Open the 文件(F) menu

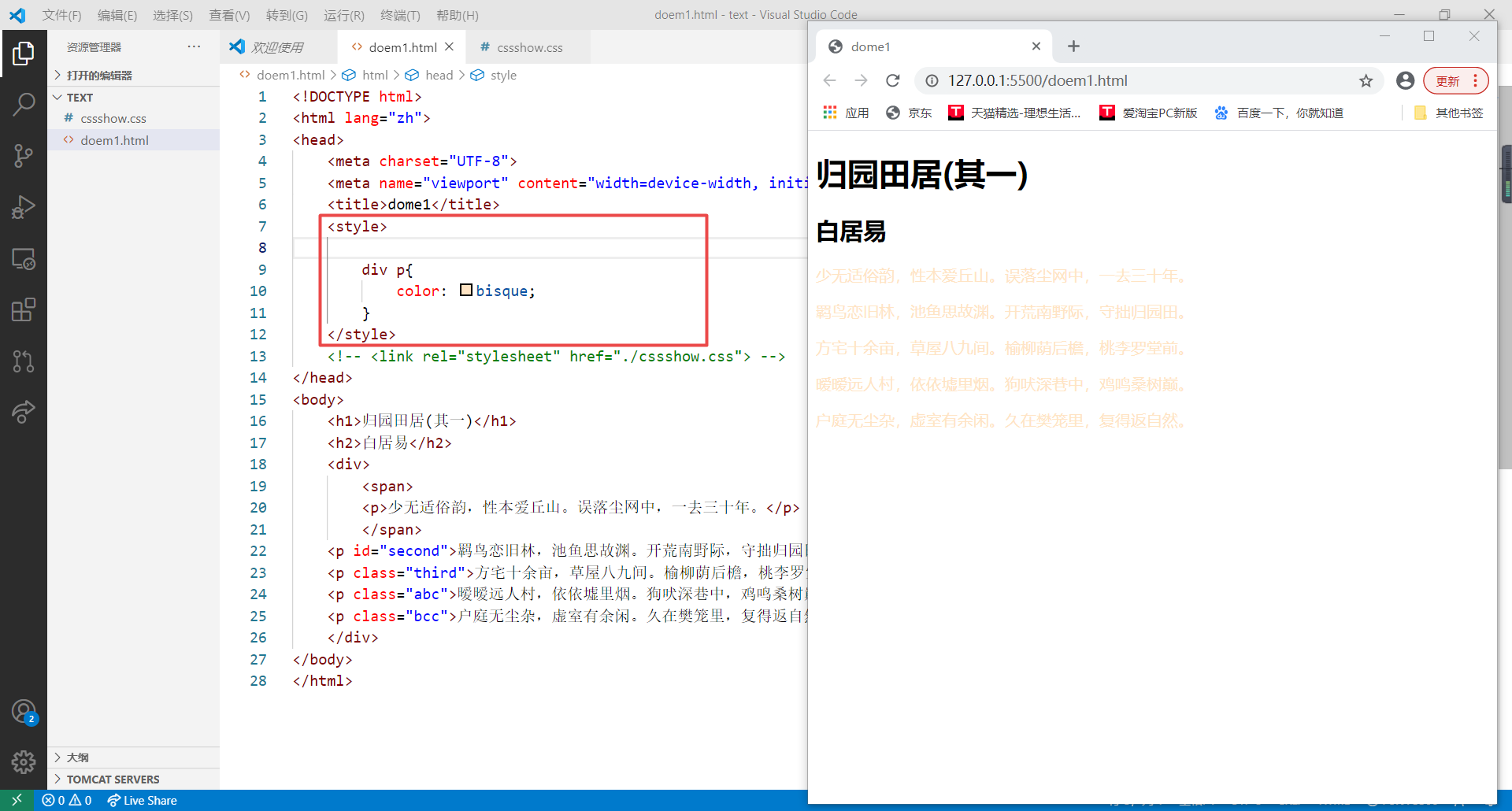[x=61, y=15]
